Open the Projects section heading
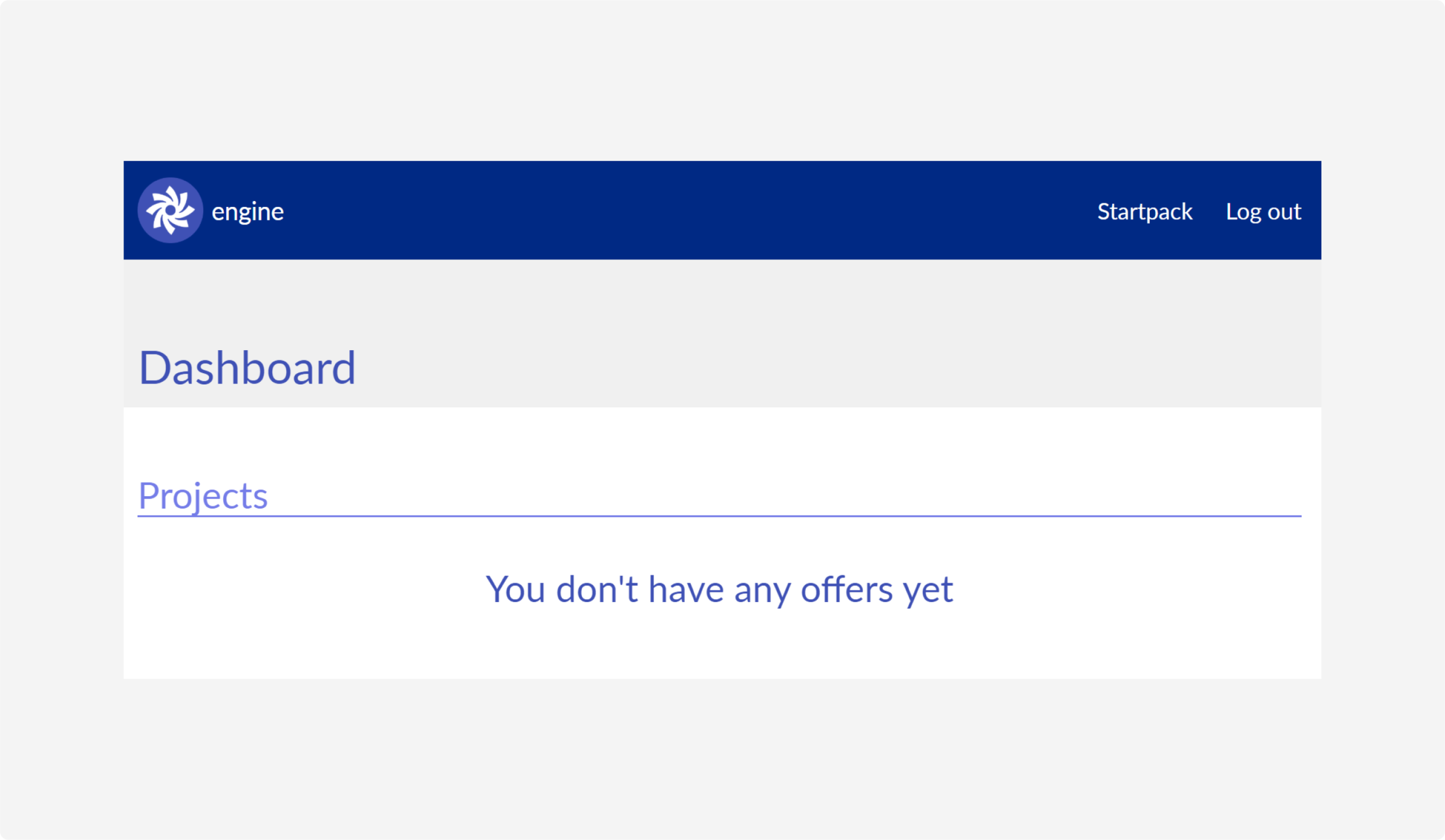This screenshot has height=840, width=1445. coord(203,495)
